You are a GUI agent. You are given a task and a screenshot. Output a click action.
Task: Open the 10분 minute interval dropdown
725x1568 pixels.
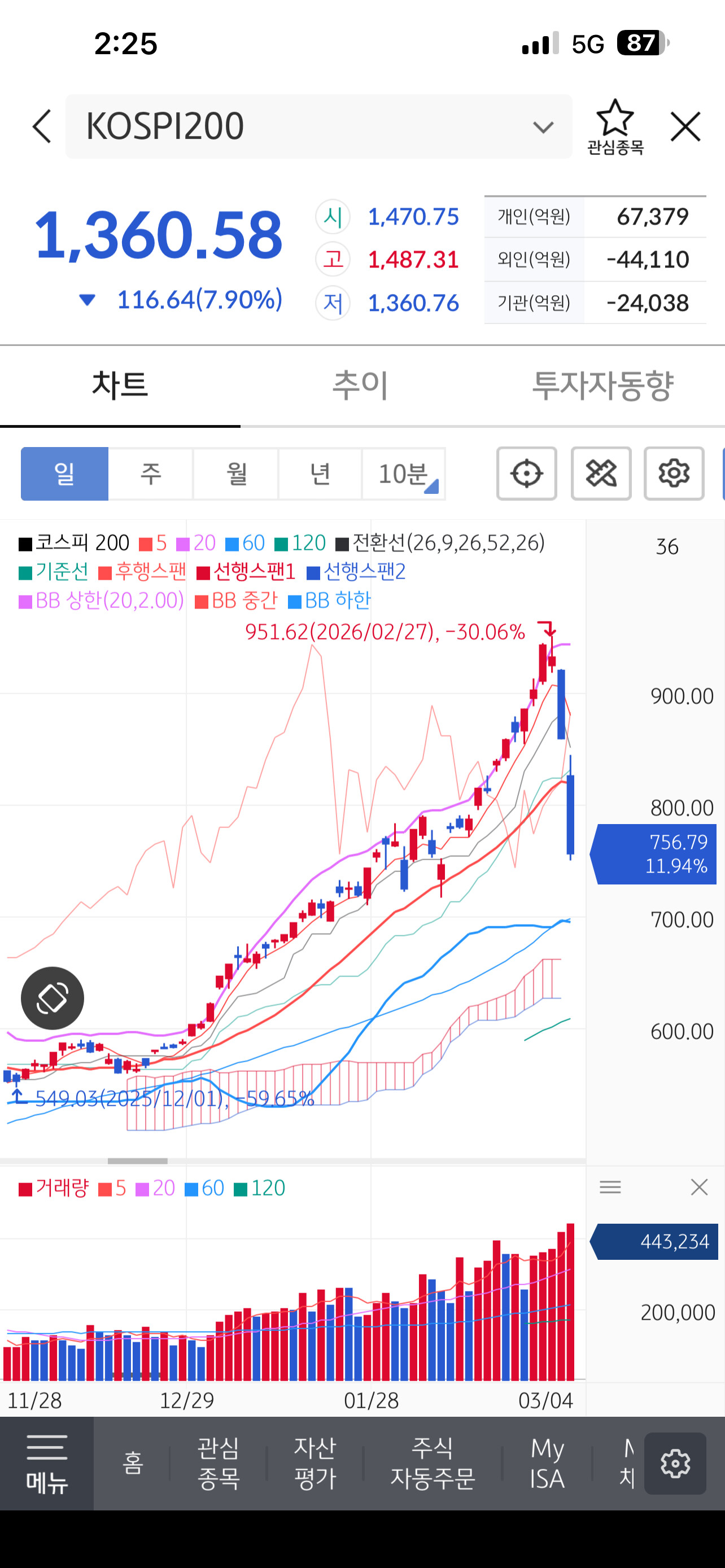(404, 474)
